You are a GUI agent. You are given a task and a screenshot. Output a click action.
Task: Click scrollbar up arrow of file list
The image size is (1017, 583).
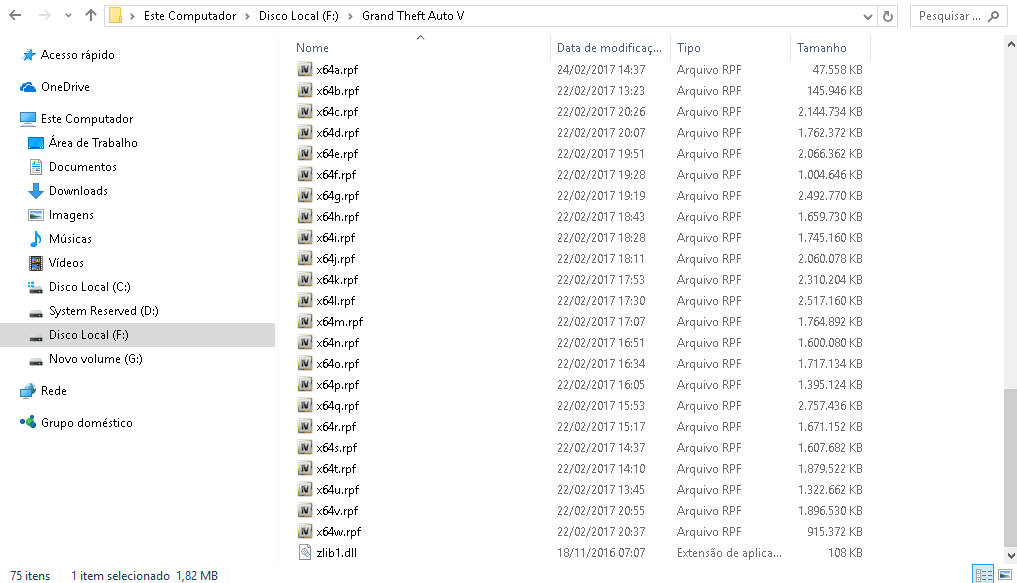1011,45
